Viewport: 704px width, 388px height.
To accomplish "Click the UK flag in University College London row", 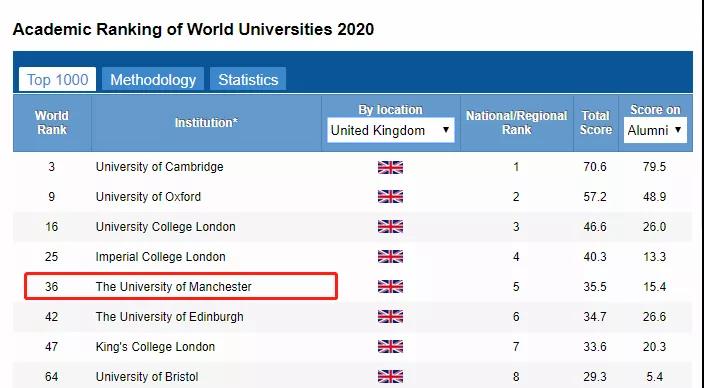I will (x=390, y=227).
